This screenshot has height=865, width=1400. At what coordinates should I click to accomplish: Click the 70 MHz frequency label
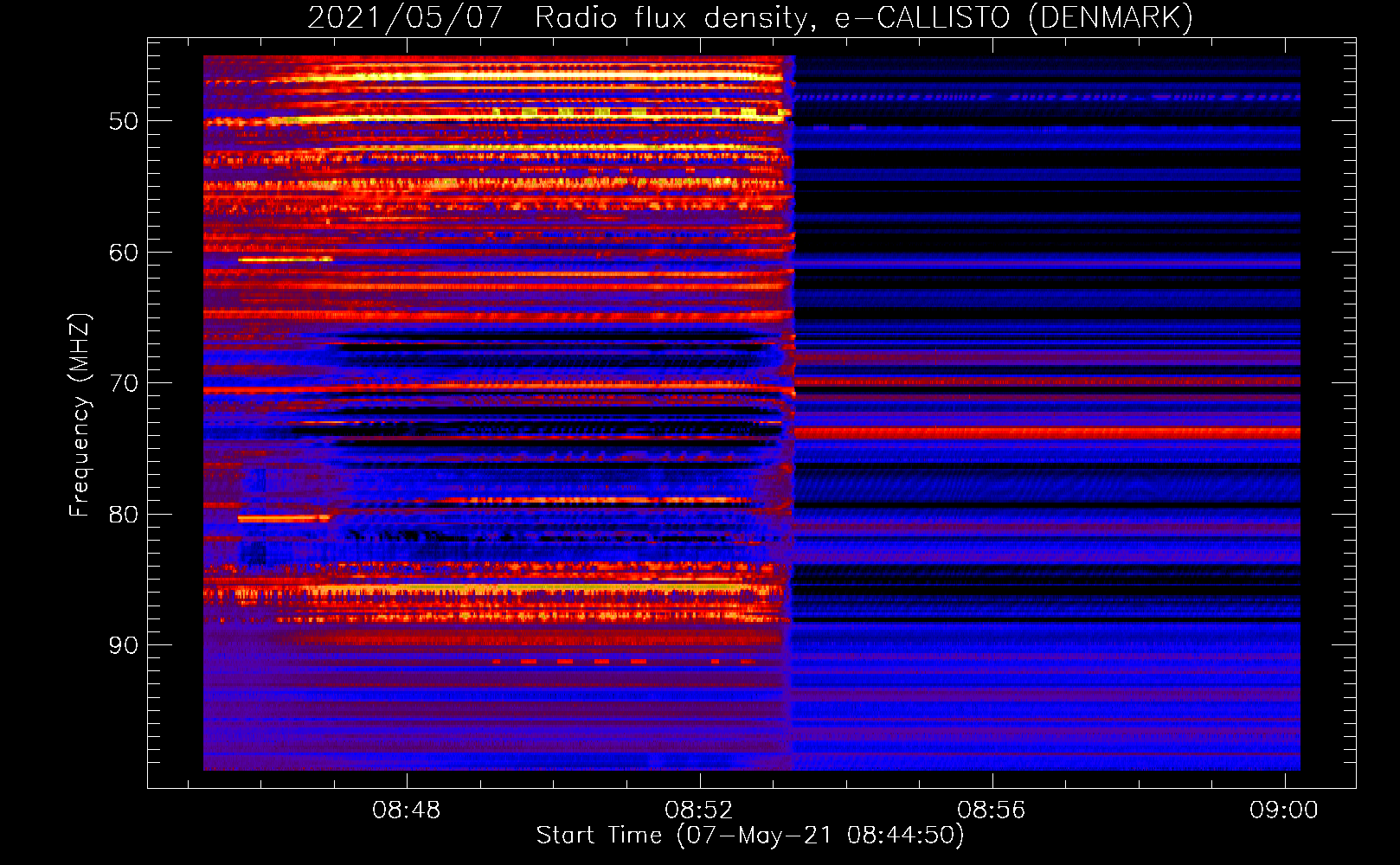(123, 383)
